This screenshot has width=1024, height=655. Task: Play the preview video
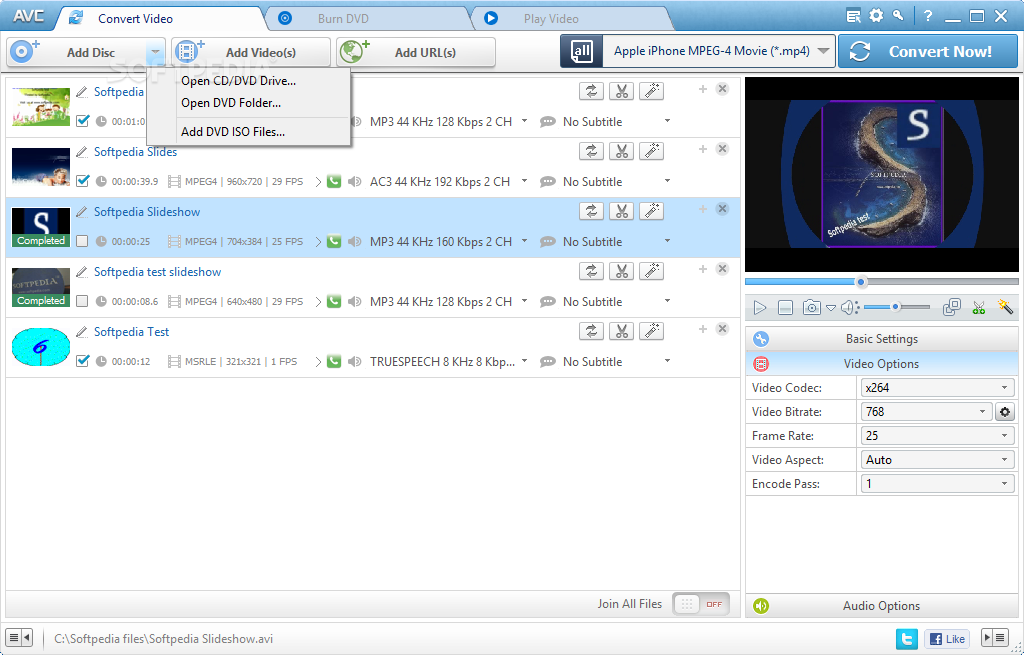point(760,308)
